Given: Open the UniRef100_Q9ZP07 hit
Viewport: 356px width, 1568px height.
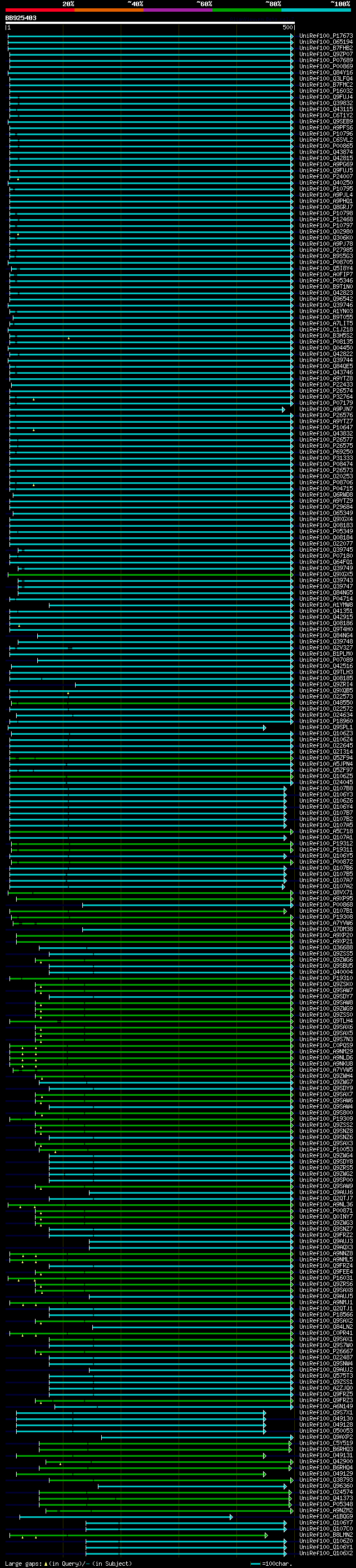Looking at the screenshot, I should click(x=325, y=54).
